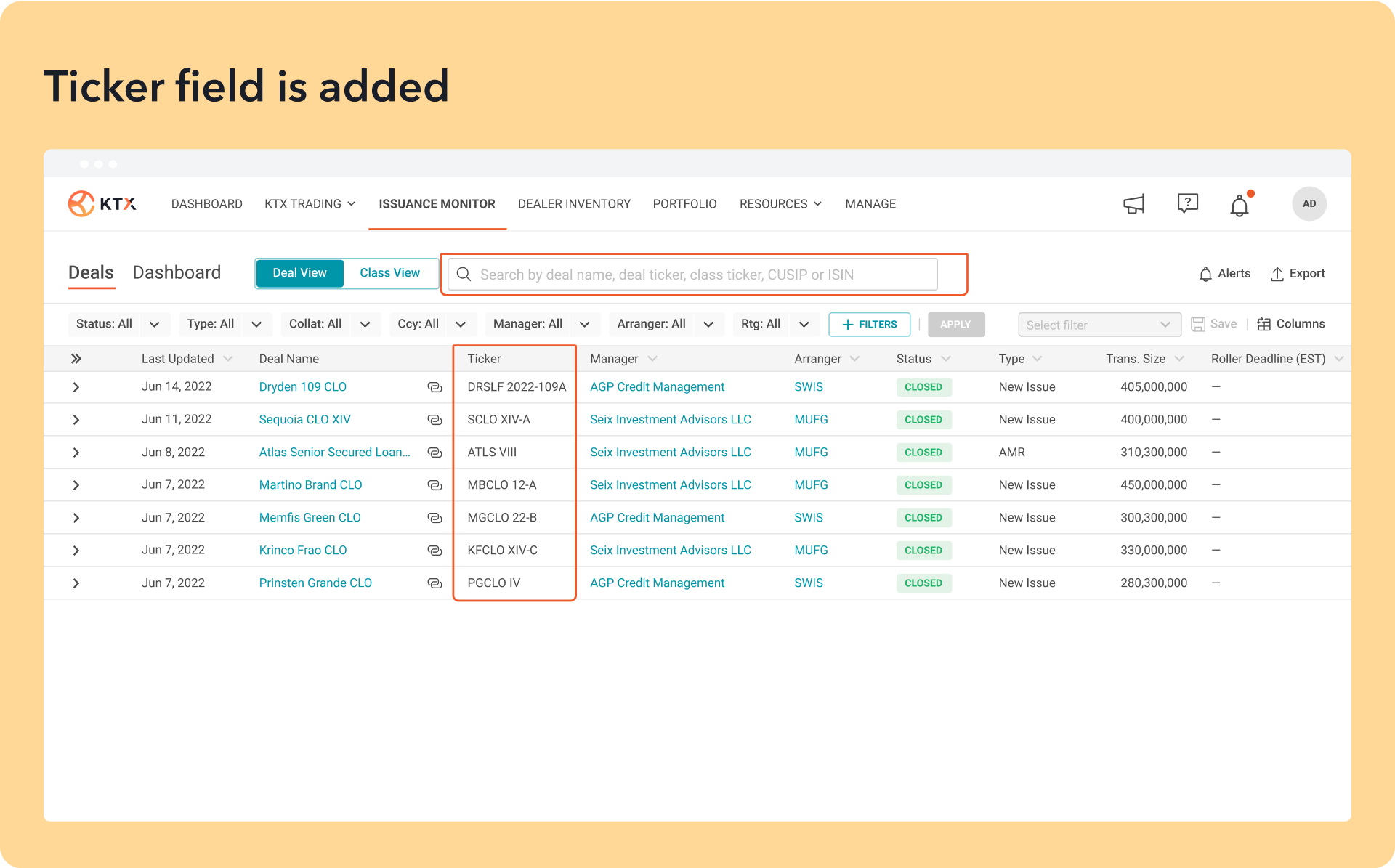Open the notifications bell icon
This screenshot has width=1395, height=868.
pos(1240,206)
